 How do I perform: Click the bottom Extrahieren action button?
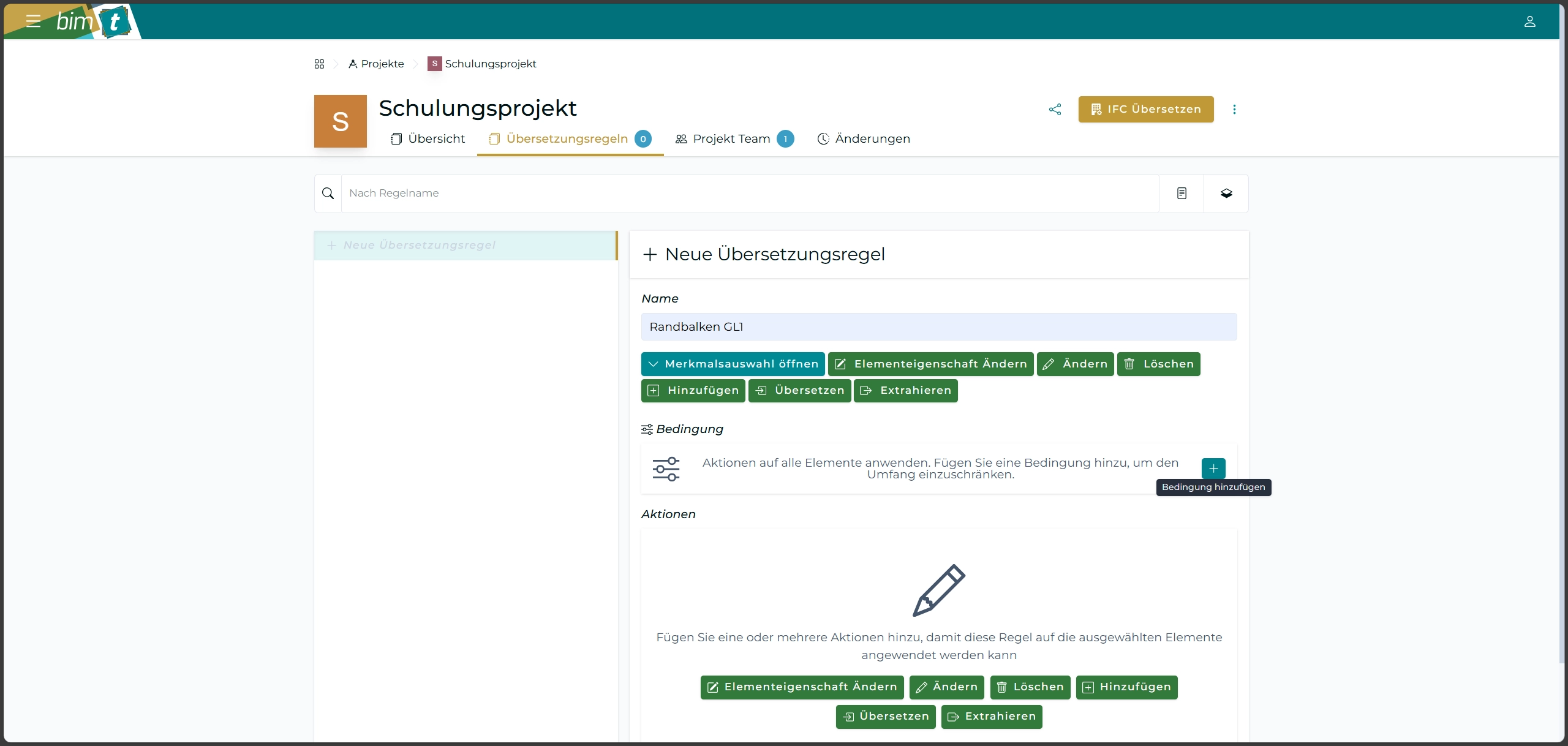point(991,717)
